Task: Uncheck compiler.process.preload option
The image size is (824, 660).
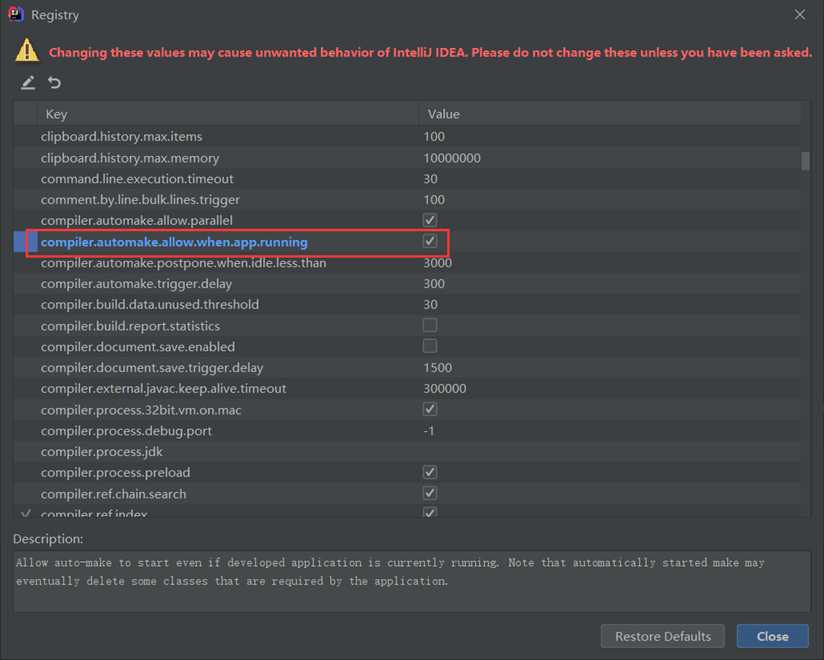Action: coord(430,472)
